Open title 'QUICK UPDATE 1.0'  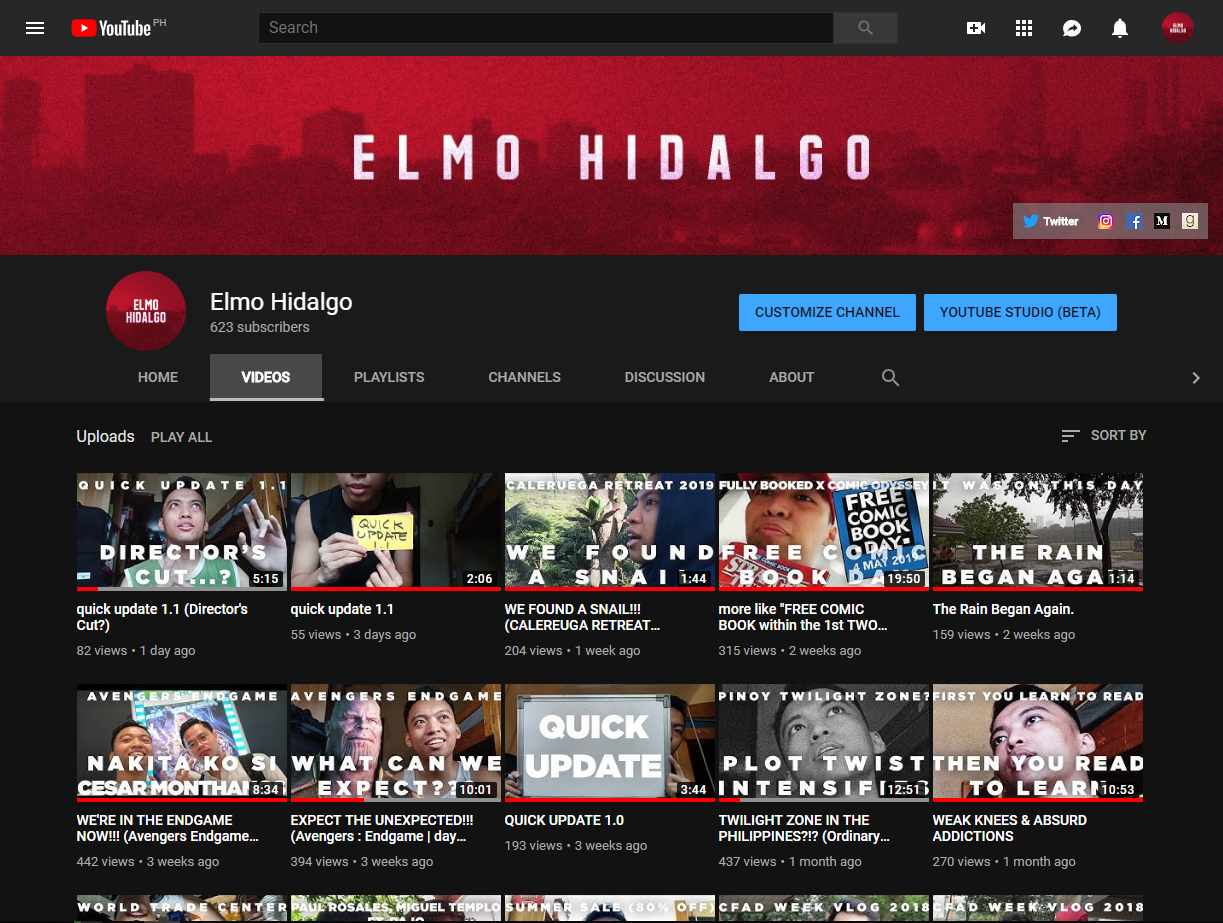(x=564, y=820)
